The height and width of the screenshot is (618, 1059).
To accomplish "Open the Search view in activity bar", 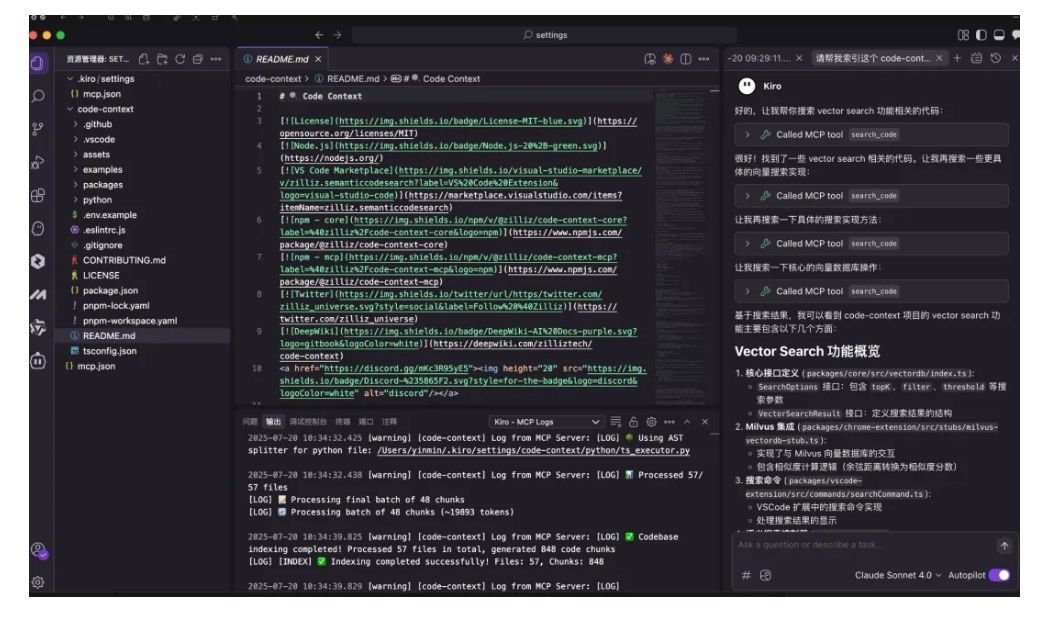I will coord(38,96).
